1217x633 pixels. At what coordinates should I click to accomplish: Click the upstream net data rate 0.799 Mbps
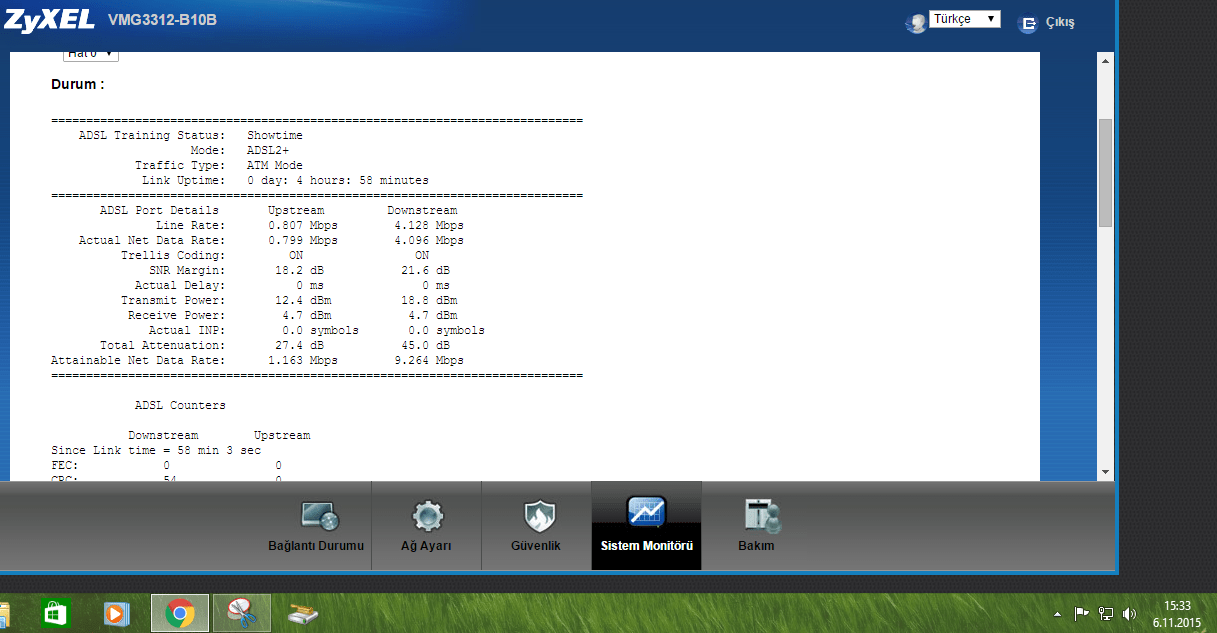pos(303,240)
